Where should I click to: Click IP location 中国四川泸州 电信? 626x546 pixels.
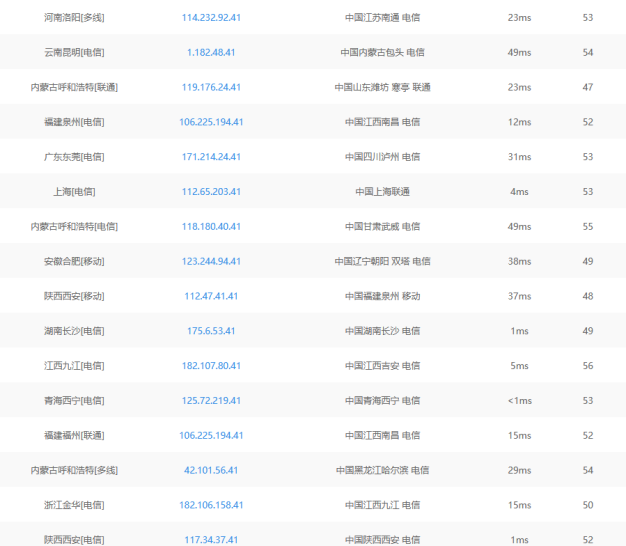coord(382,157)
